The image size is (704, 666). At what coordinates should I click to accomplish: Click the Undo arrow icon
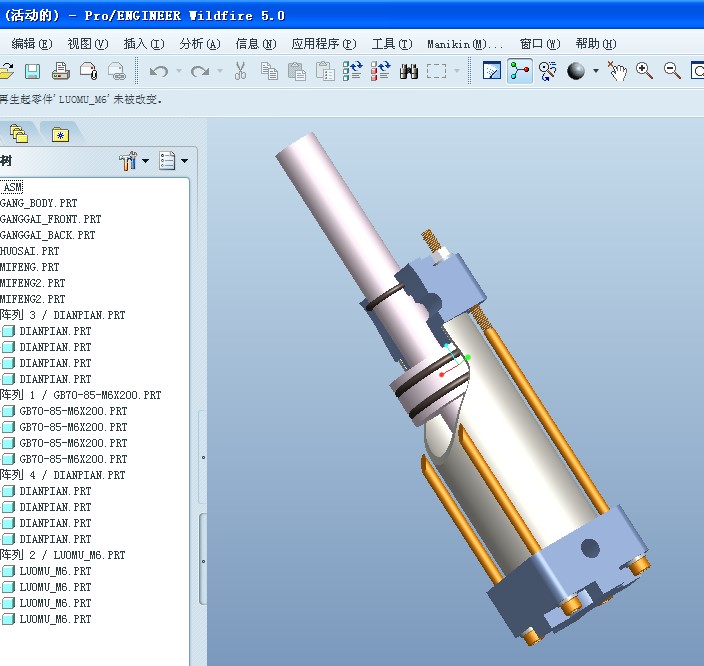pyautogui.click(x=159, y=71)
